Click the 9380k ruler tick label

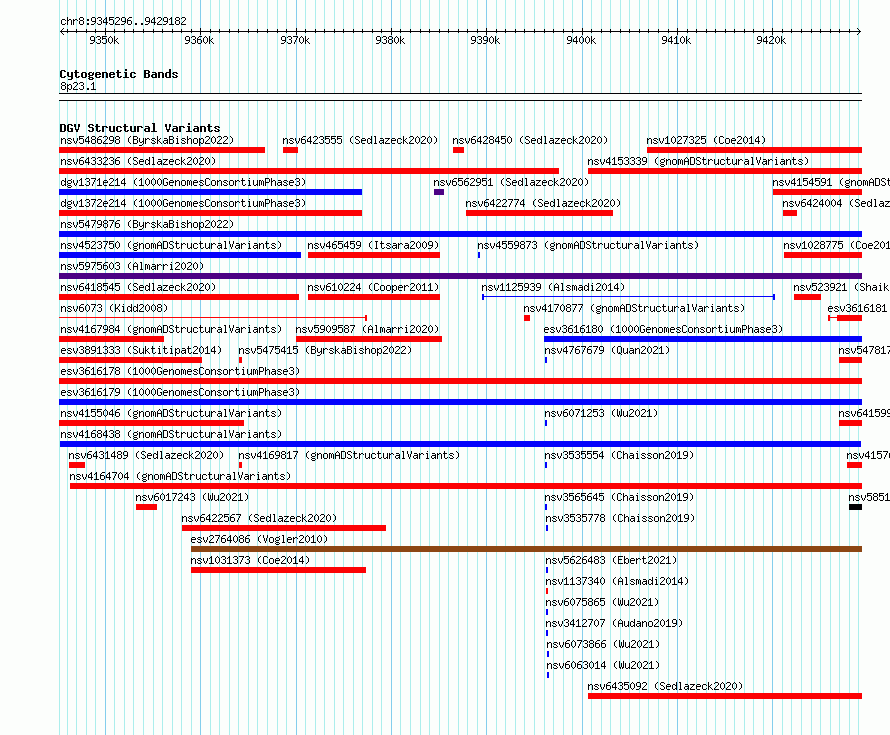pos(391,40)
